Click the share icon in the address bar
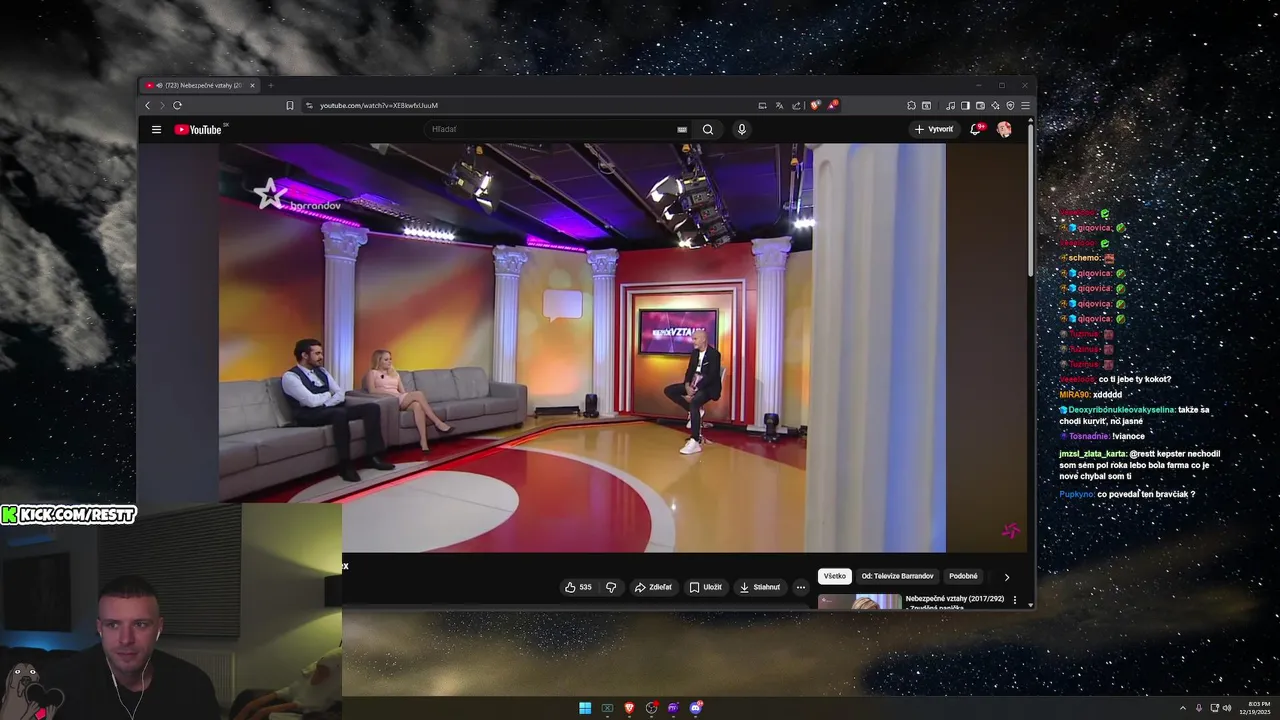This screenshot has height=720, width=1280. [796, 105]
